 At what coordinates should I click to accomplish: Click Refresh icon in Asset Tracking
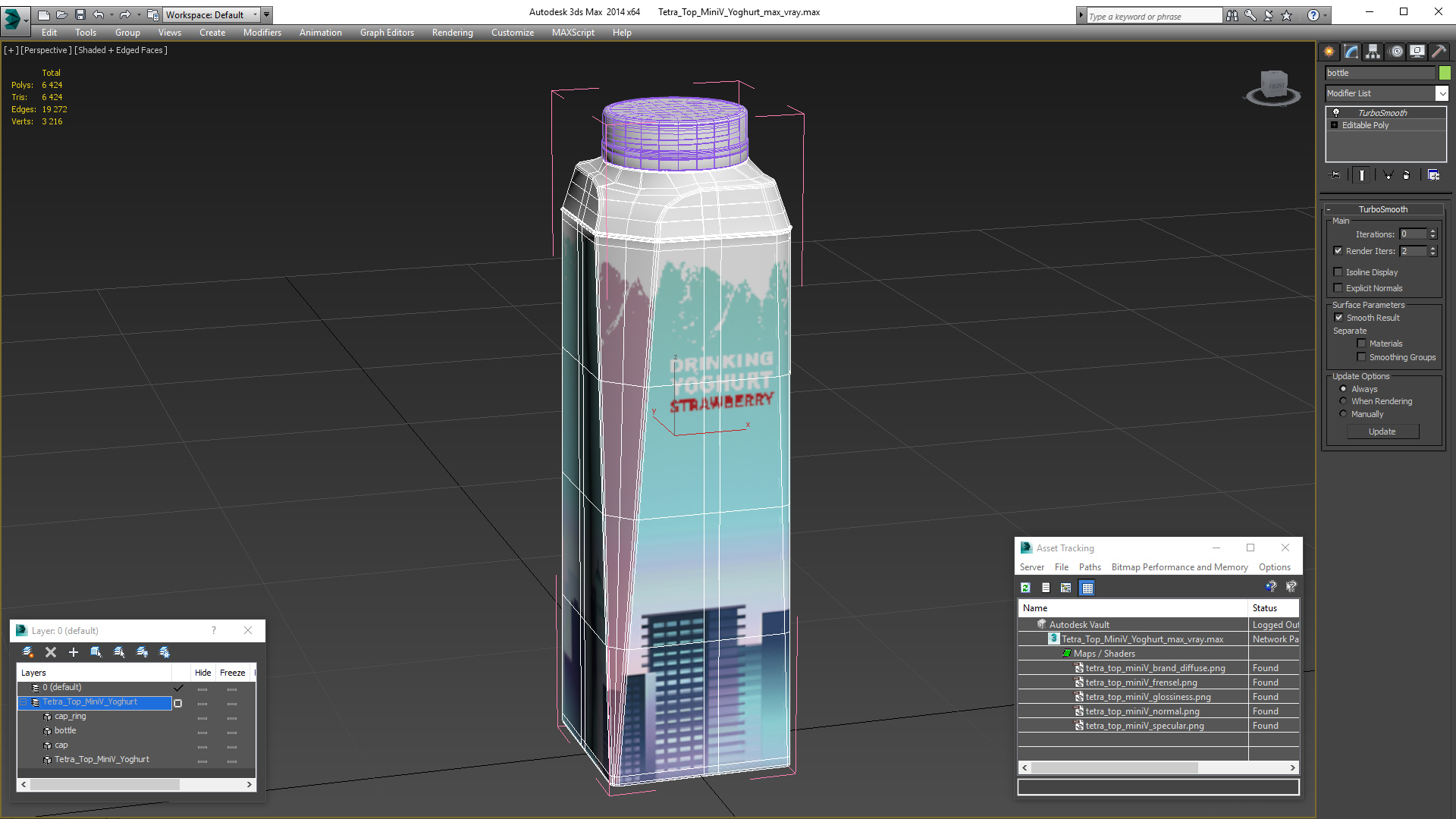tap(1026, 588)
